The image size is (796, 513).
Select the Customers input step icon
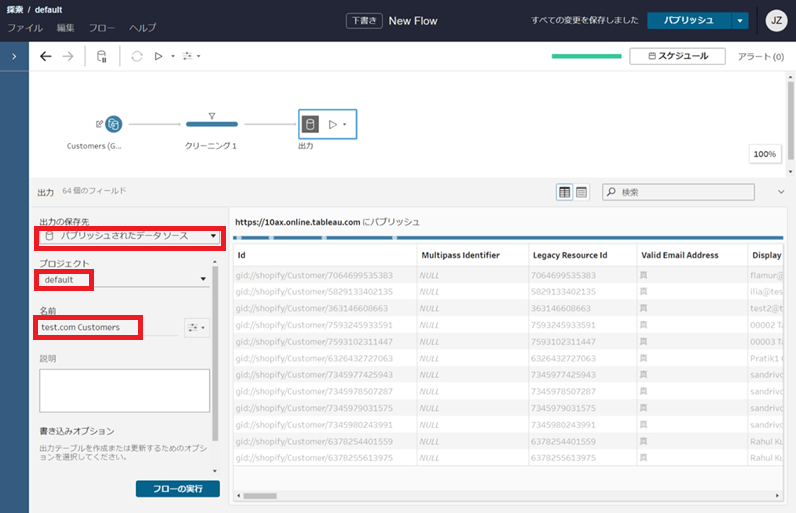pos(114,124)
